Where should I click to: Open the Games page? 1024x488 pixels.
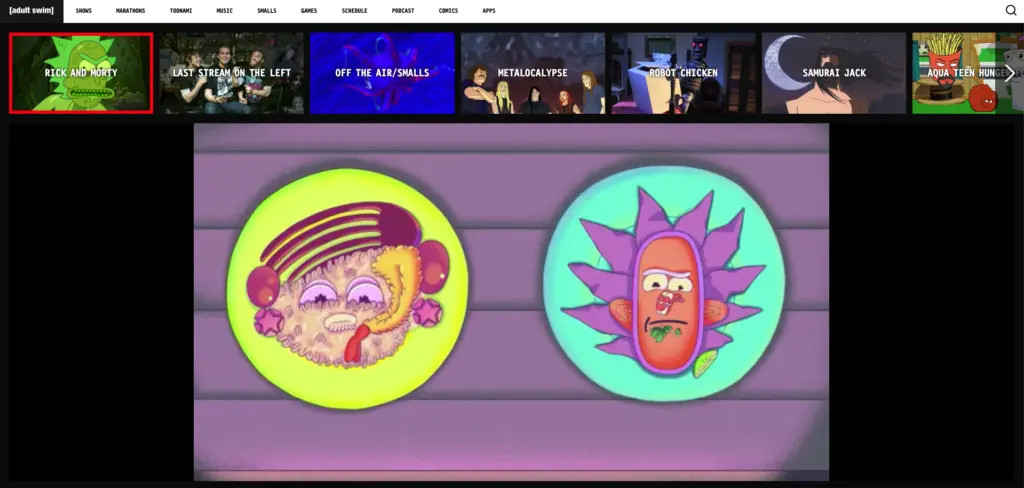pos(309,11)
